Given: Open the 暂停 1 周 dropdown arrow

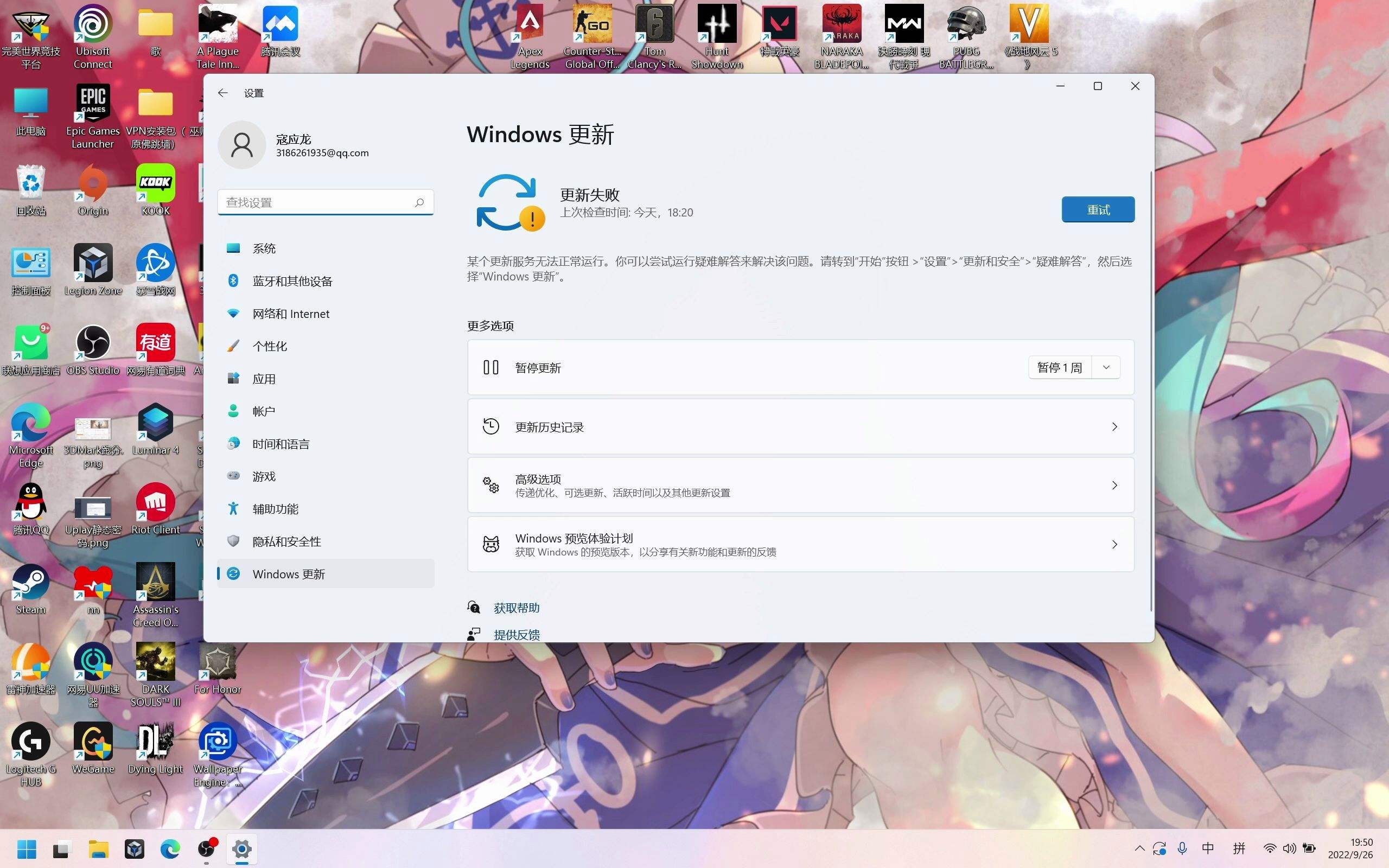Looking at the screenshot, I should click(x=1106, y=367).
